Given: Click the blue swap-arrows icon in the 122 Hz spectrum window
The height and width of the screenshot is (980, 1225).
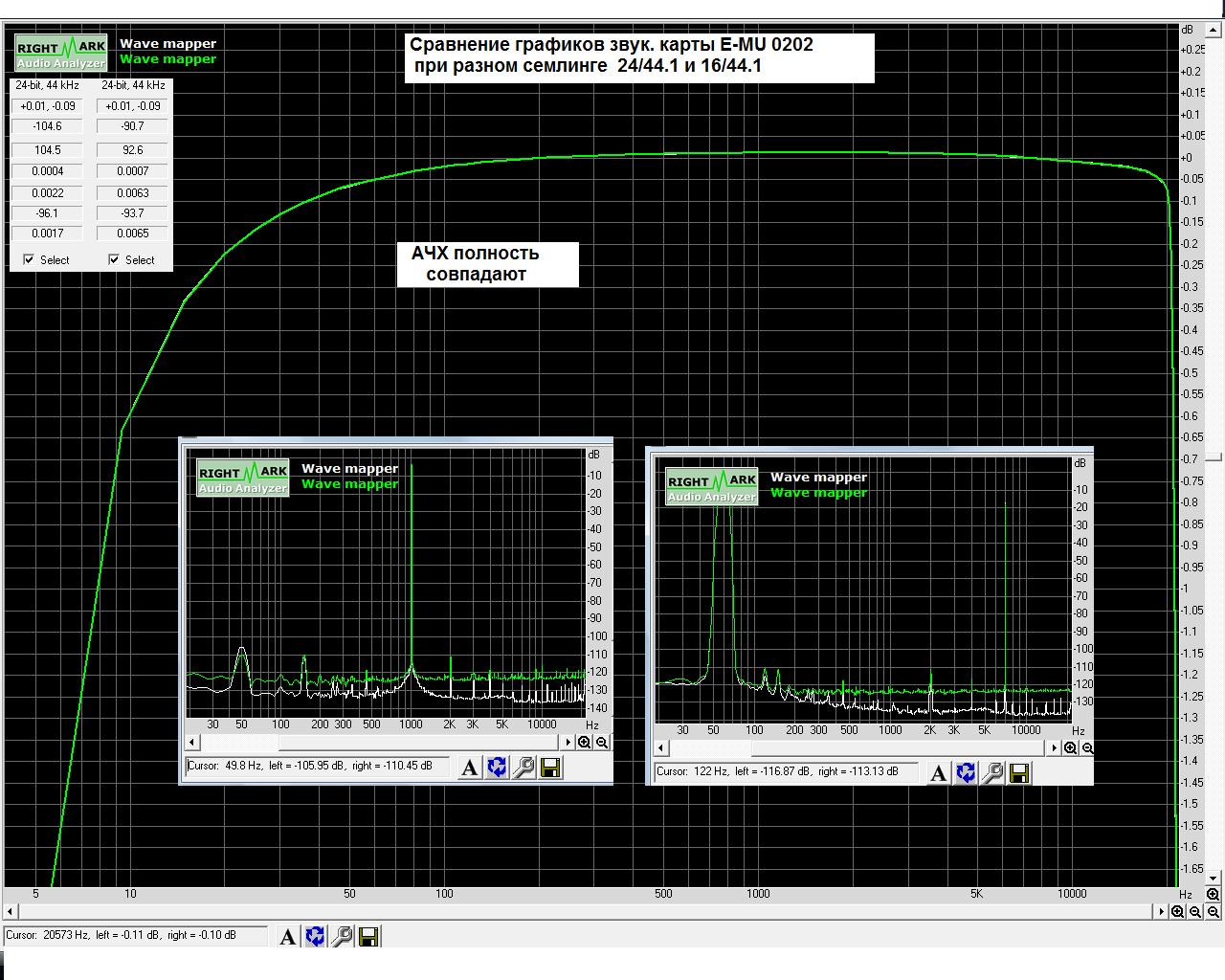Looking at the screenshot, I should [966, 772].
